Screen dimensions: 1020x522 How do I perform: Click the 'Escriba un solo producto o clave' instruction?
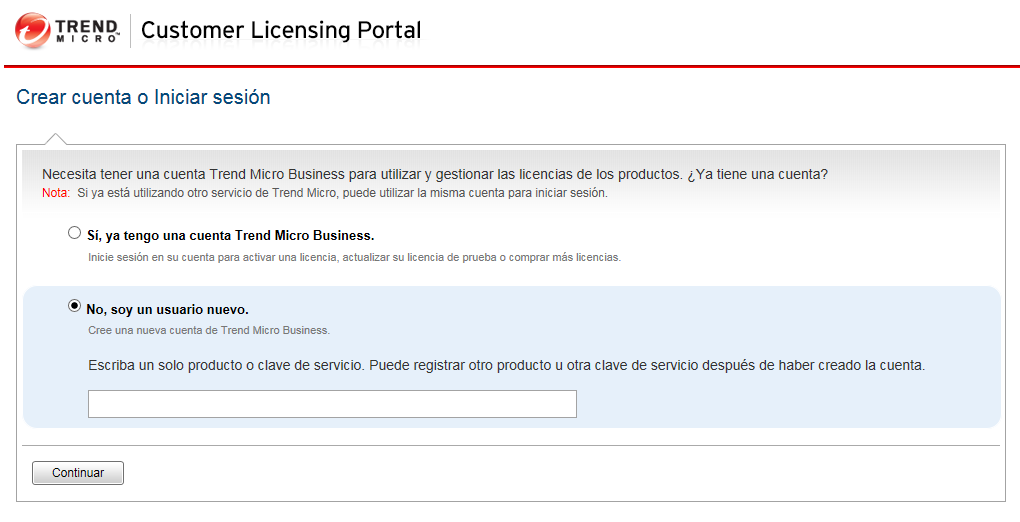pyautogui.click(x=506, y=365)
